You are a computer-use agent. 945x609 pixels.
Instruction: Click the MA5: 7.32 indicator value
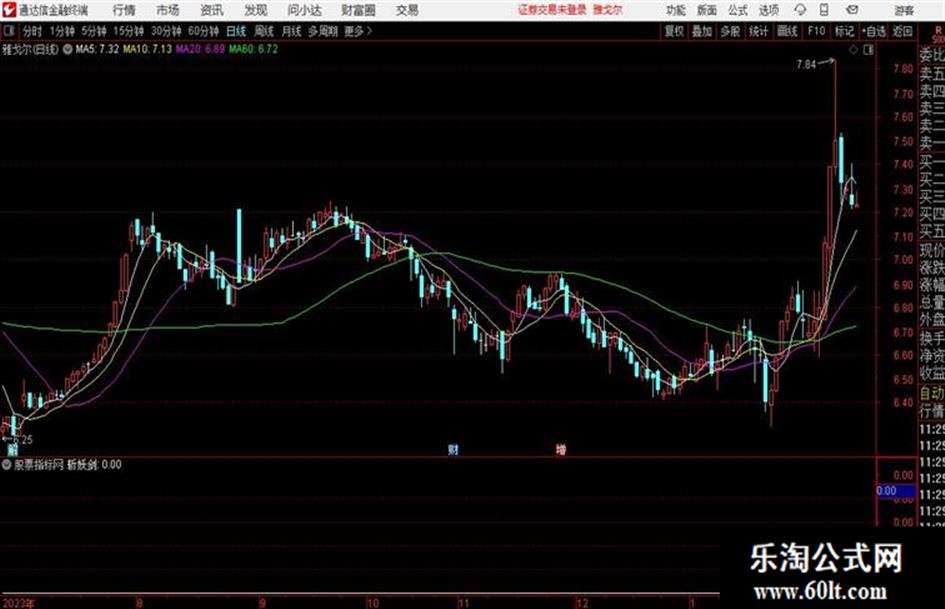[x=97, y=49]
